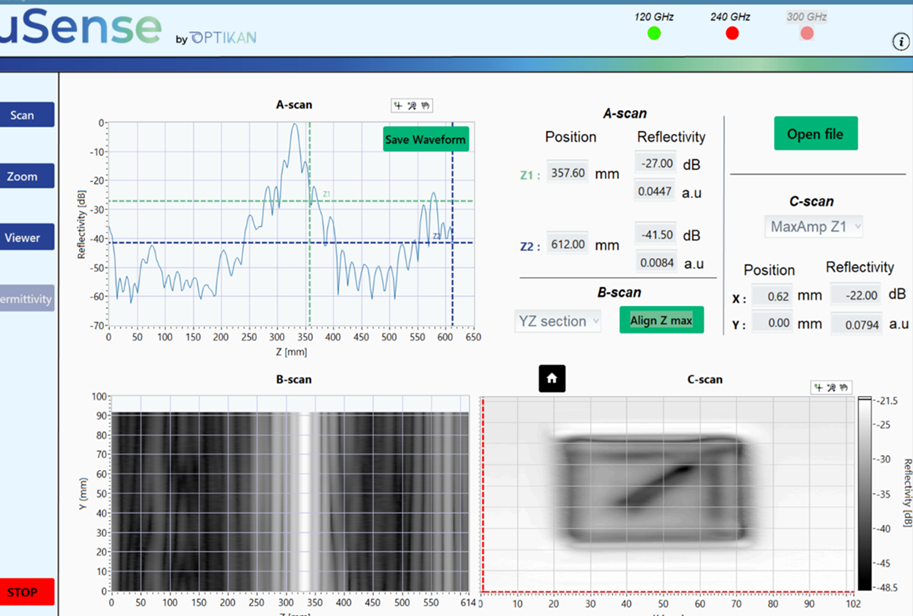
Task: Select the C-scan graph zoom magnifier tool
Action: click(831, 387)
